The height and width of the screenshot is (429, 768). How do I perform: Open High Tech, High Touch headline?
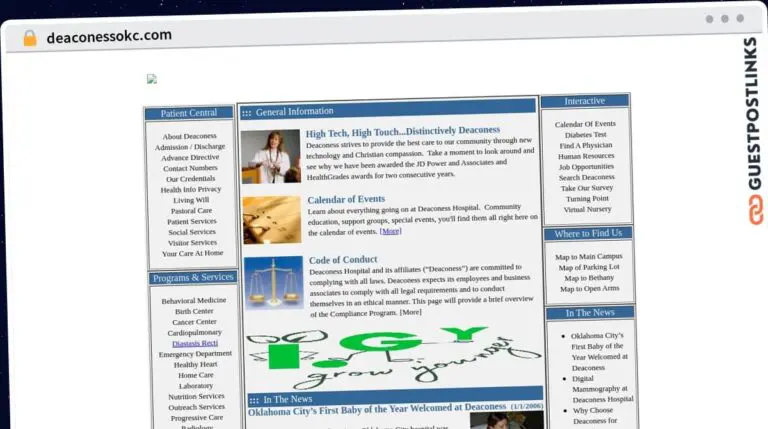point(403,131)
